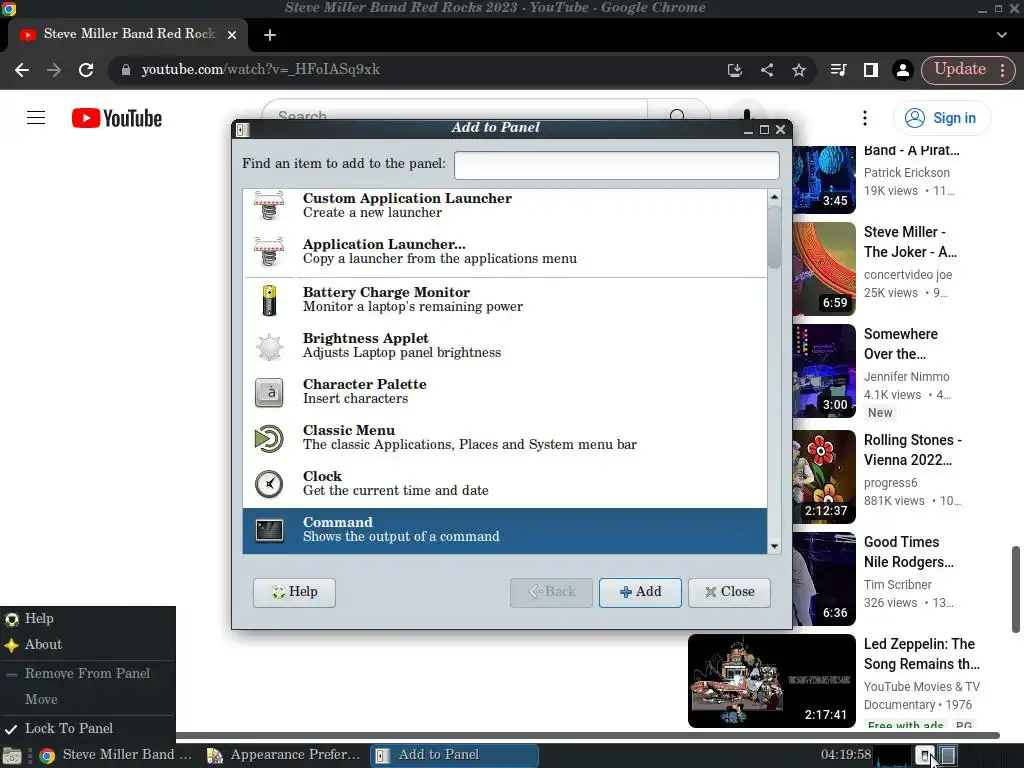Switch to Add to Panel taskbar item
The width and height of the screenshot is (1024, 768).
(454, 755)
